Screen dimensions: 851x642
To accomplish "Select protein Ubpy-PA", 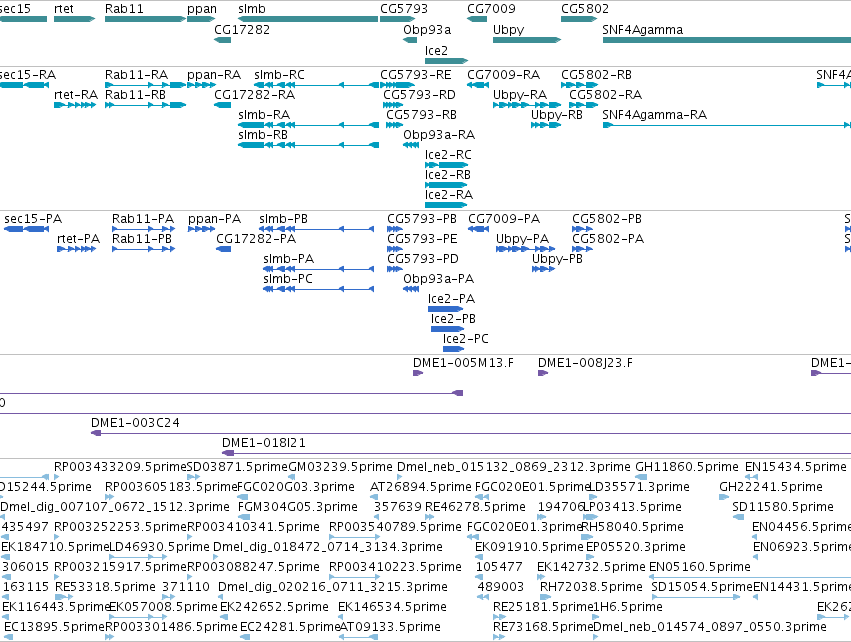I will tap(525, 249).
